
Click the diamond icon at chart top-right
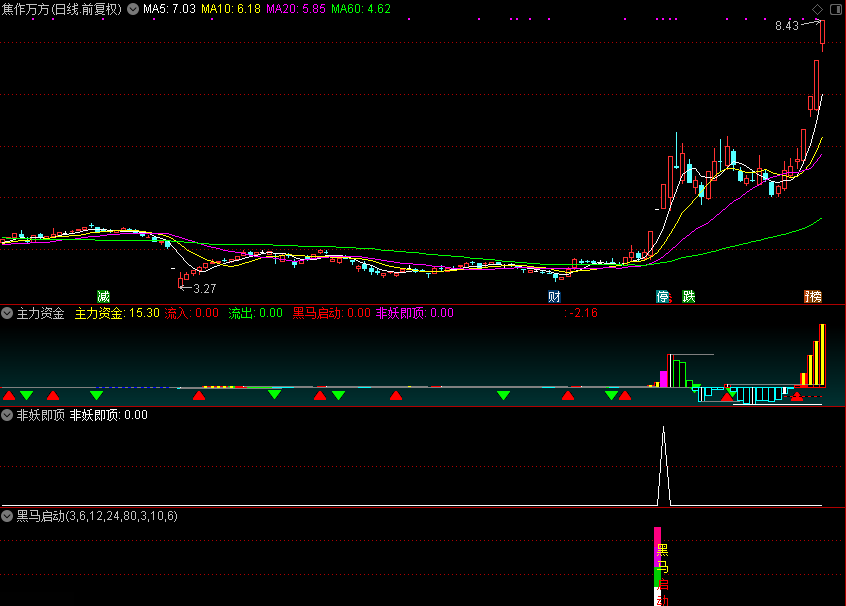tap(817, 9)
